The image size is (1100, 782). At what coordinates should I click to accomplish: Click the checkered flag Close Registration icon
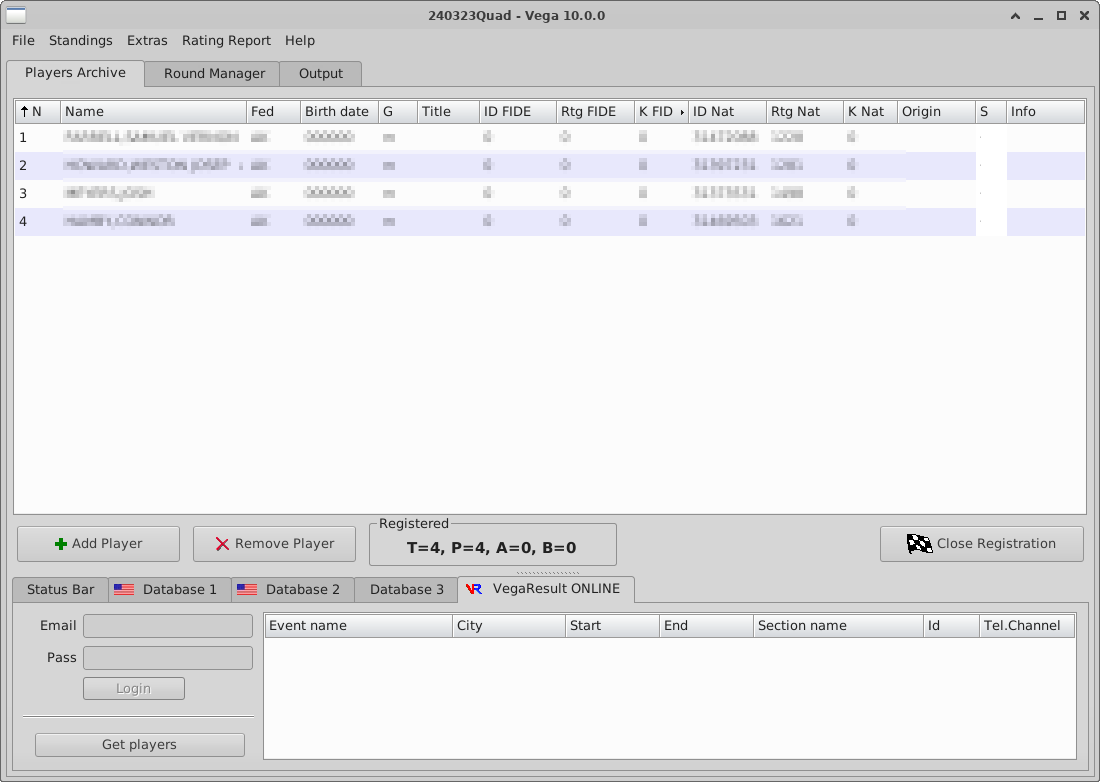point(919,544)
